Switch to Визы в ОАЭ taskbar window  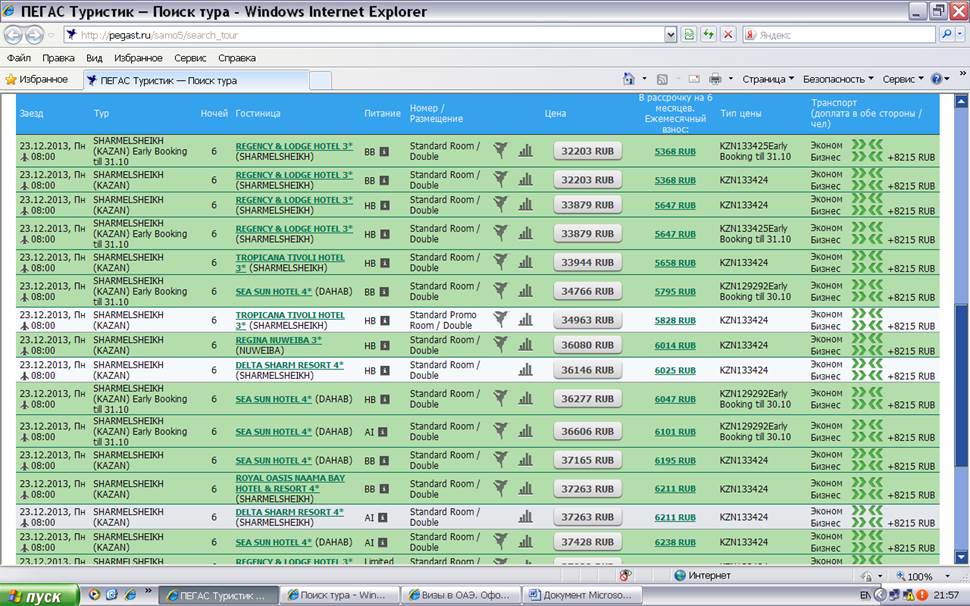click(x=460, y=595)
